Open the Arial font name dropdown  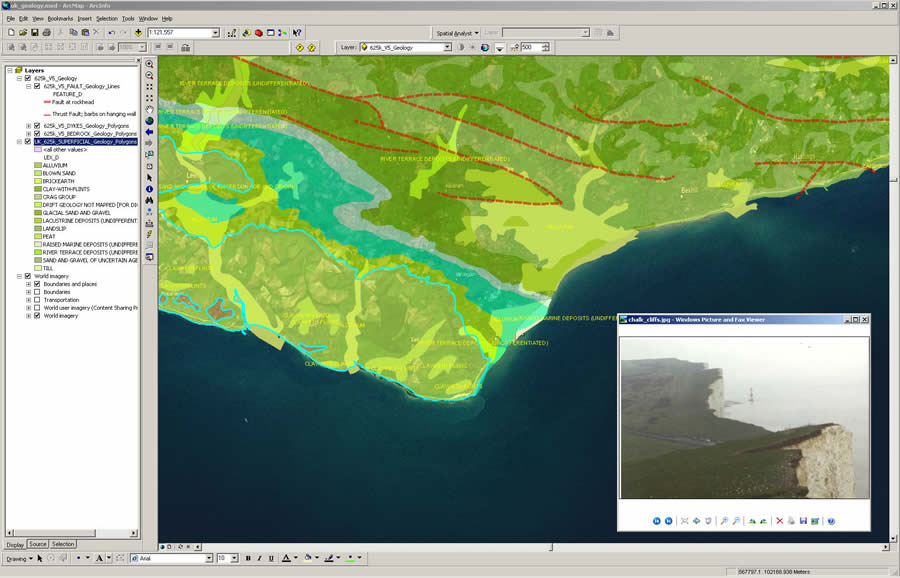[x=209, y=558]
